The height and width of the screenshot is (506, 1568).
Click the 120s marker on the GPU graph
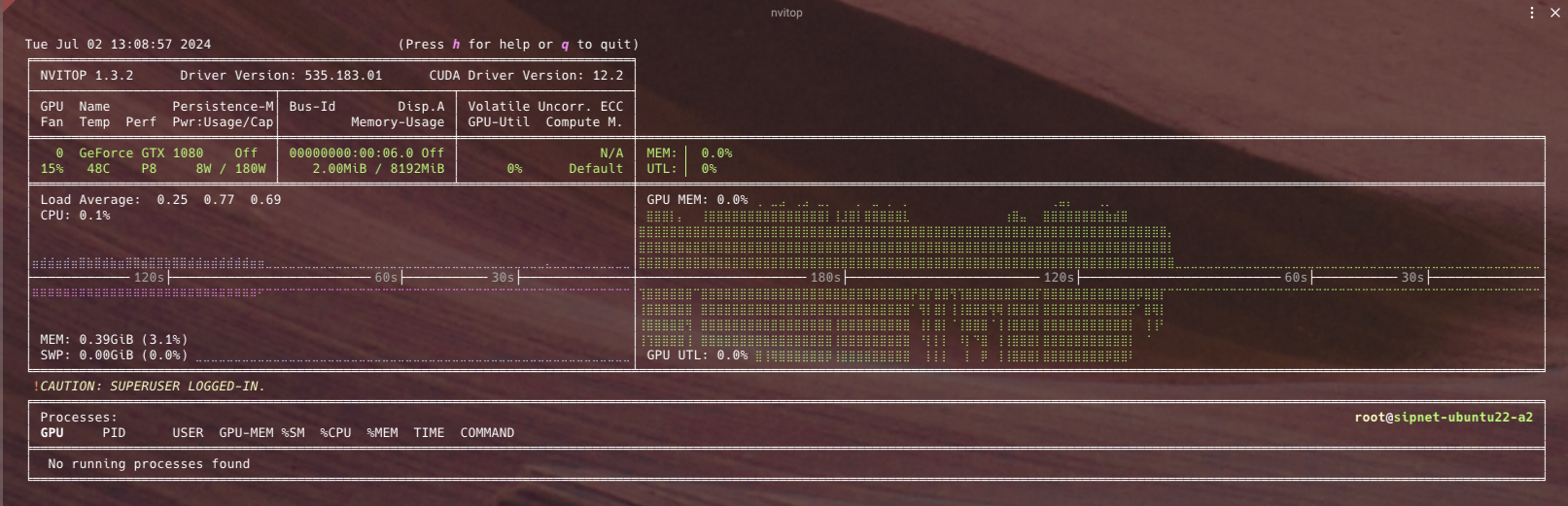(x=1059, y=278)
